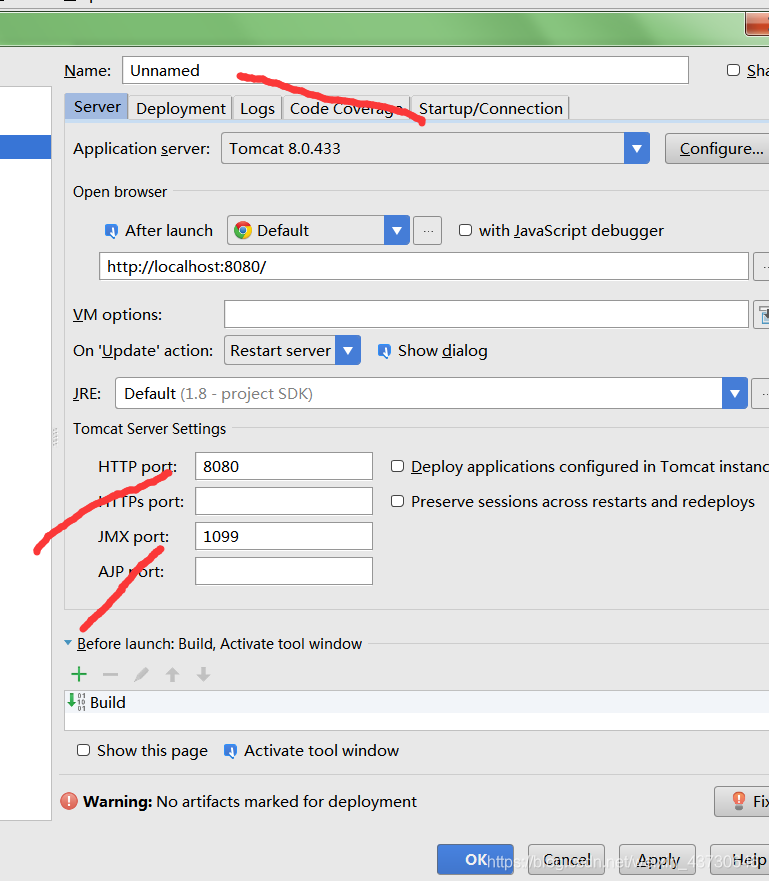Click the Configure... button

coord(719,149)
